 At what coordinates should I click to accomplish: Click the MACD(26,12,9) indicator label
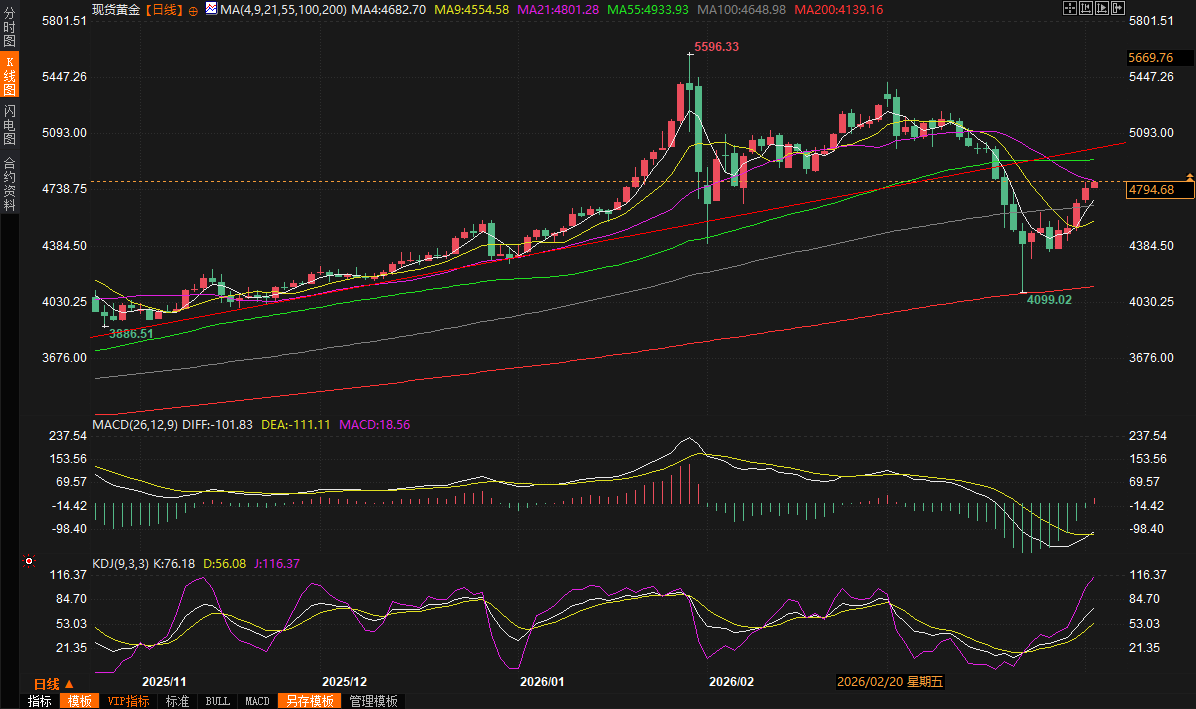(135, 425)
